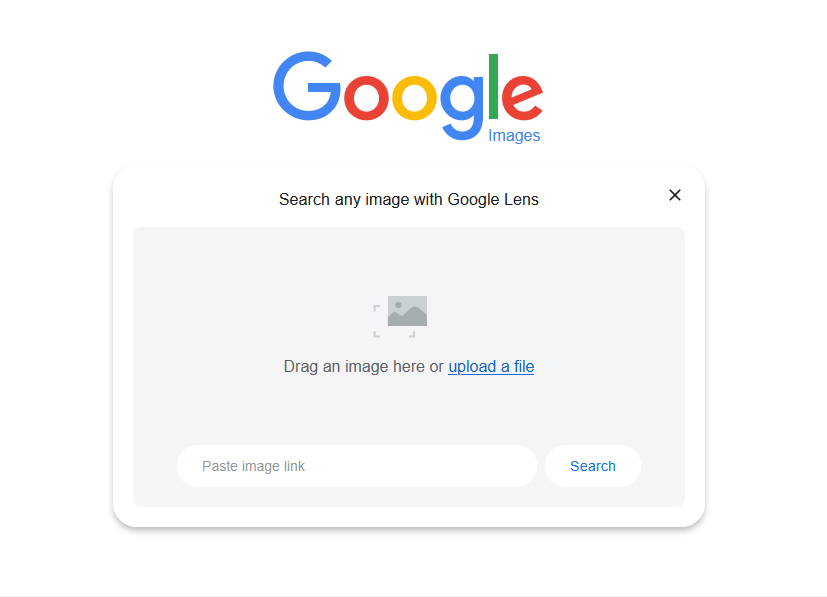Click the blue capital G in the Google logo
This screenshot has height=597, width=827.
307,86
